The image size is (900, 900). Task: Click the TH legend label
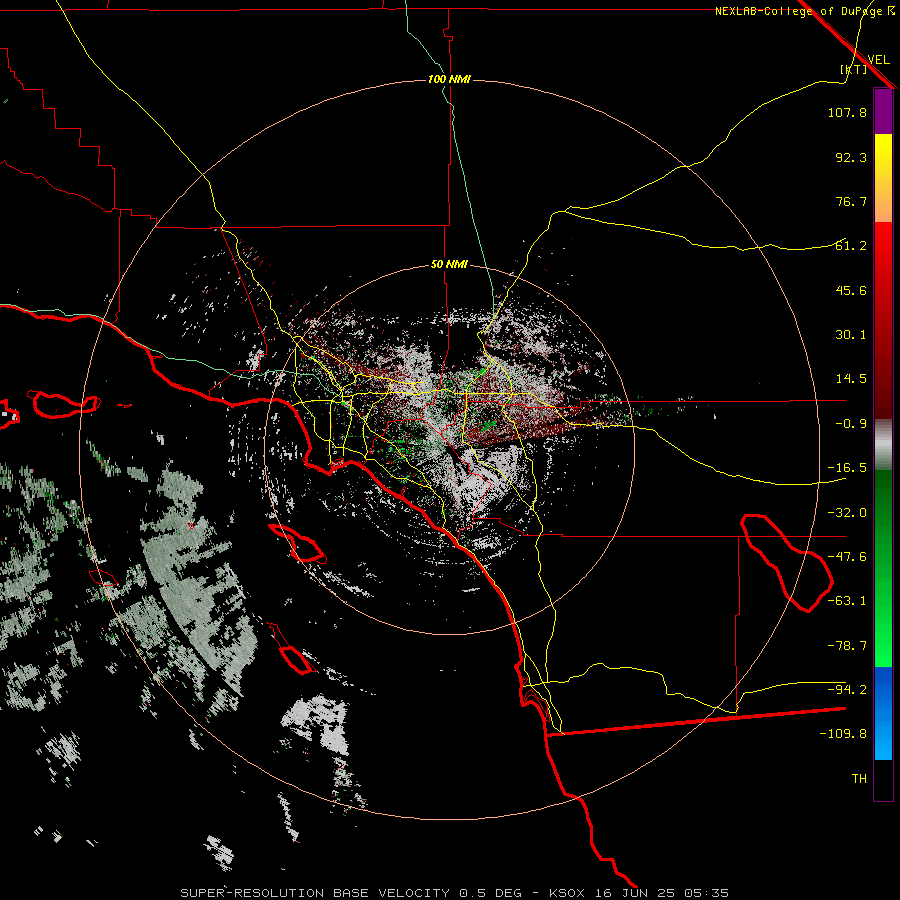[859, 779]
